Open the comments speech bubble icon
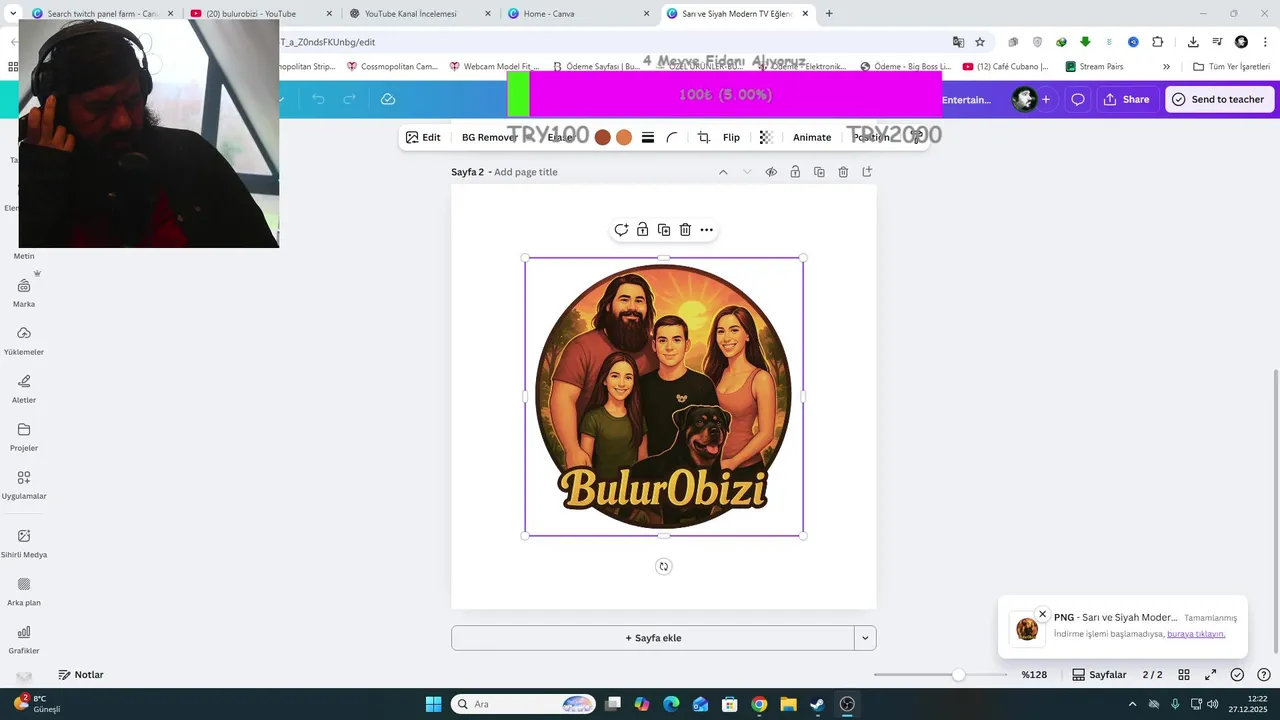This screenshot has width=1280, height=720. click(1078, 99)
